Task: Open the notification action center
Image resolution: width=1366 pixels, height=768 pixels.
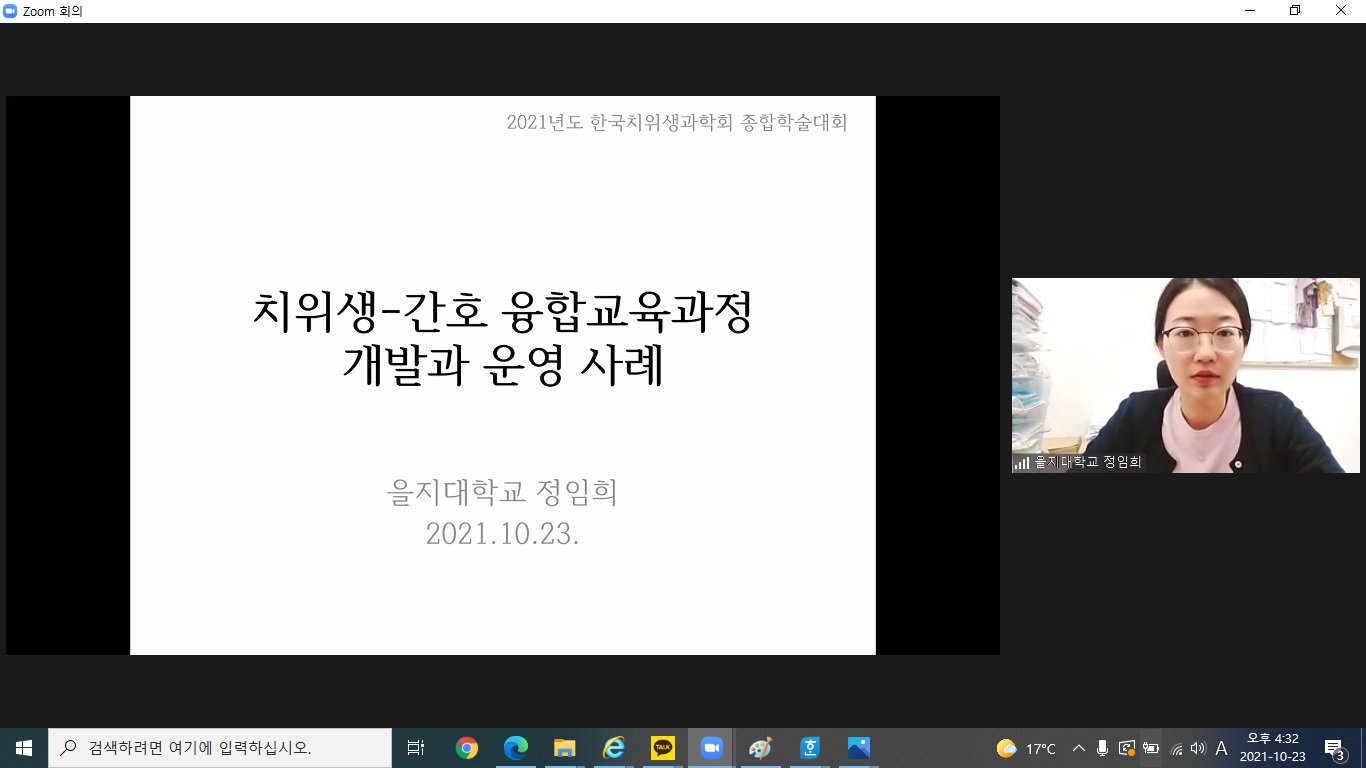Action: pos(1335,748)
